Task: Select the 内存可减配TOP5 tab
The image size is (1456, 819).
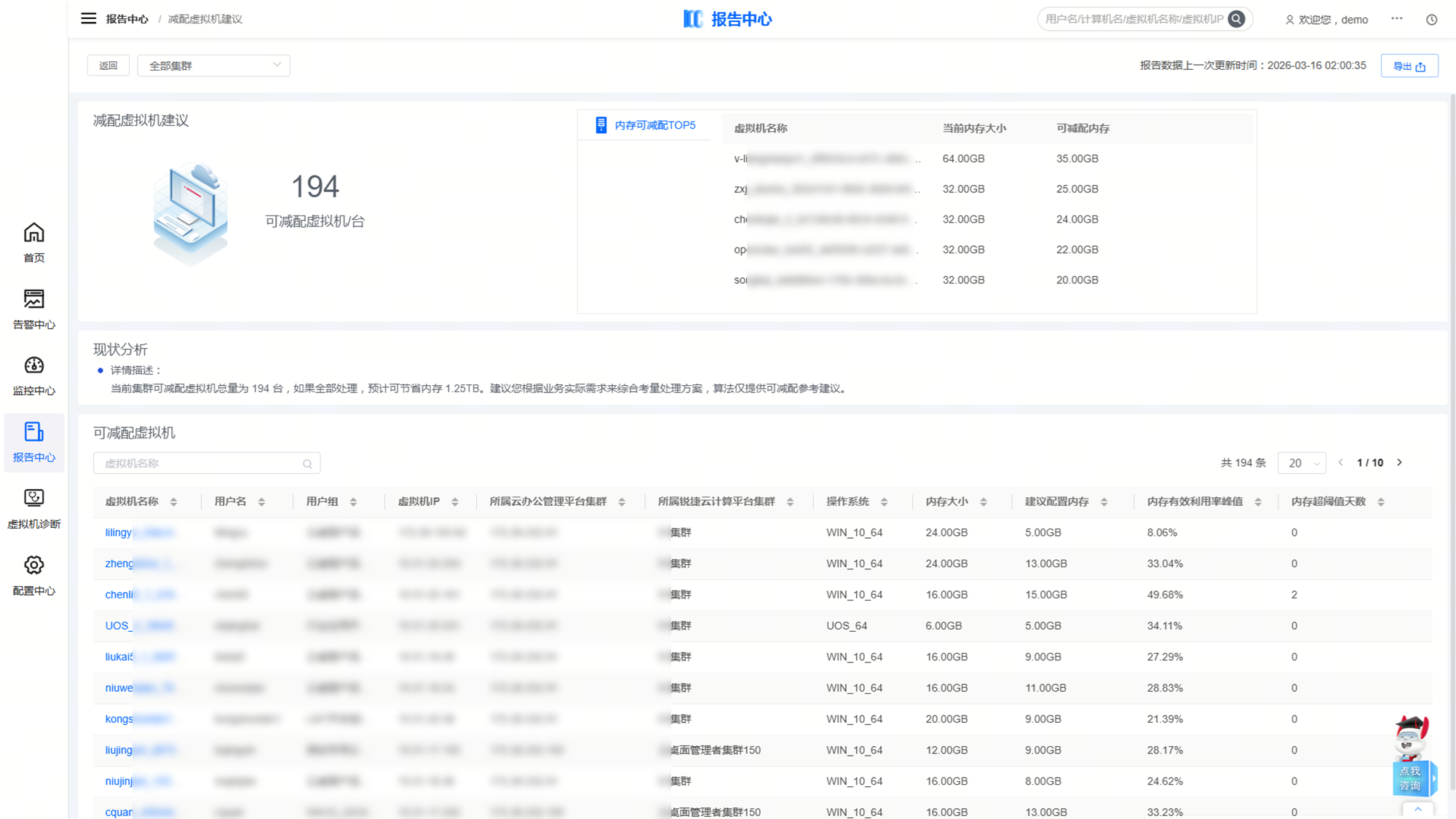Action: [645, 125]
